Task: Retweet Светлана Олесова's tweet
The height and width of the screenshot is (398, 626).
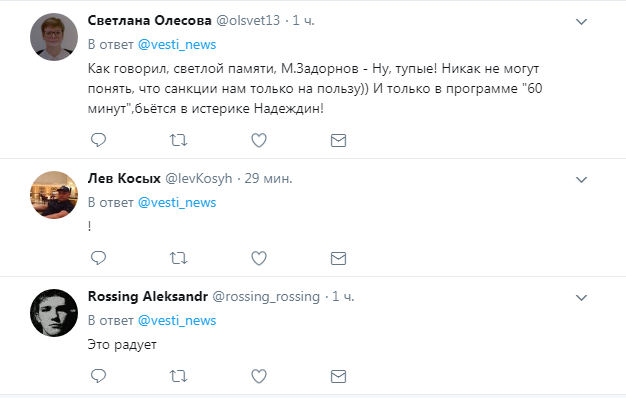Action: (178, 140)
